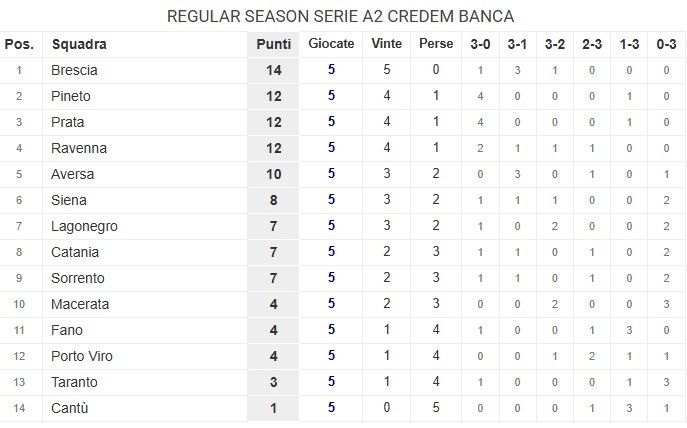This screenshot has width=687, height=428.
Task: Click Brescia's 14 points cell
Action: 273,70
